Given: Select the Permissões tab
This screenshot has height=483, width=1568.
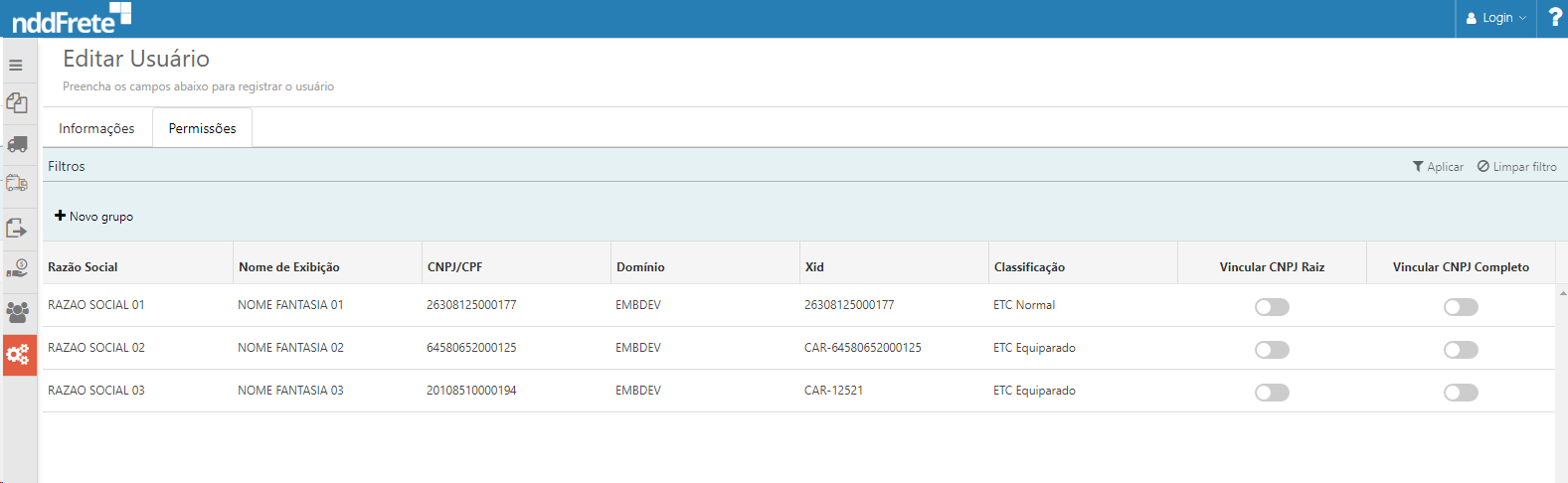Looking at the screenshot, I should click(x=202, y=128).
